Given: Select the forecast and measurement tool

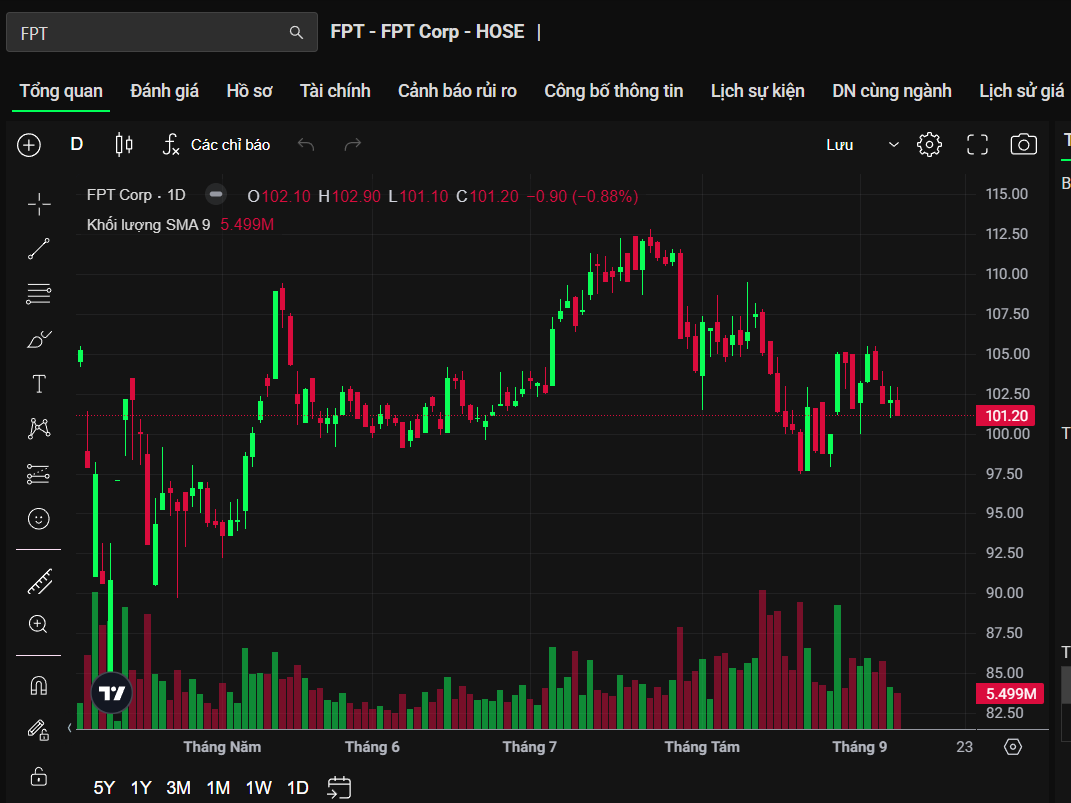Looking at the screenshot, I should click(x=39, y=474).
